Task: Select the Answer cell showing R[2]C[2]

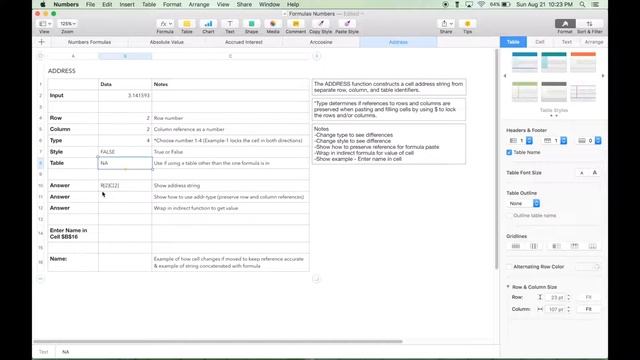Action: (125, 185)
